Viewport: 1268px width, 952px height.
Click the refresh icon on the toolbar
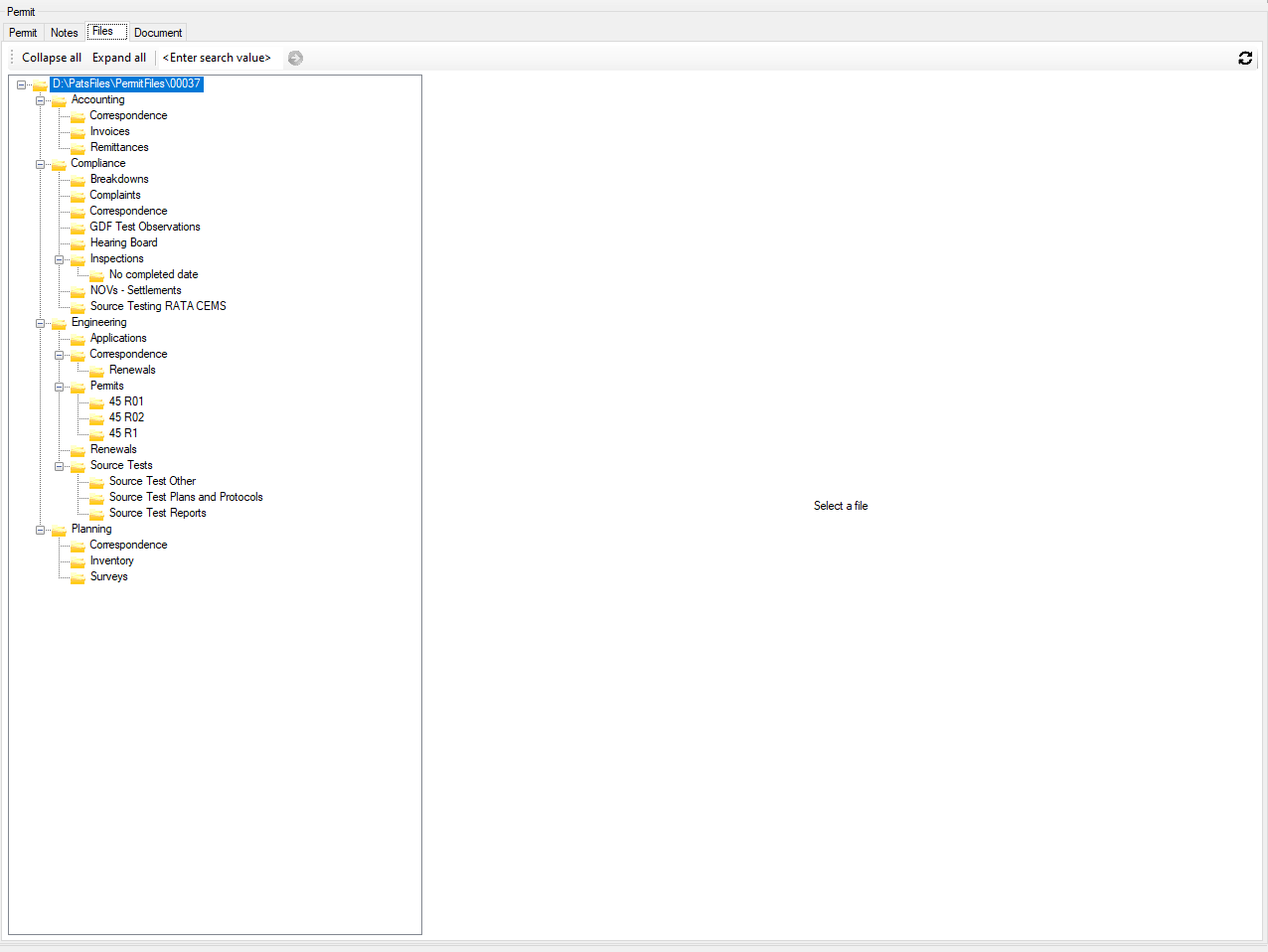point(1245,58)
